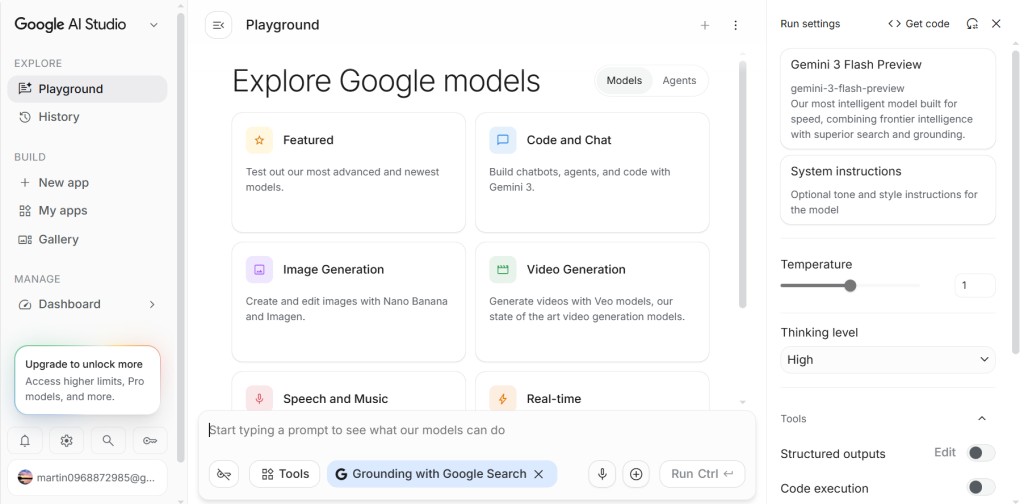Remove Grounding with Google Search chip
The width and height of the screenshot is (1024, 504).
tap(539, 474)
